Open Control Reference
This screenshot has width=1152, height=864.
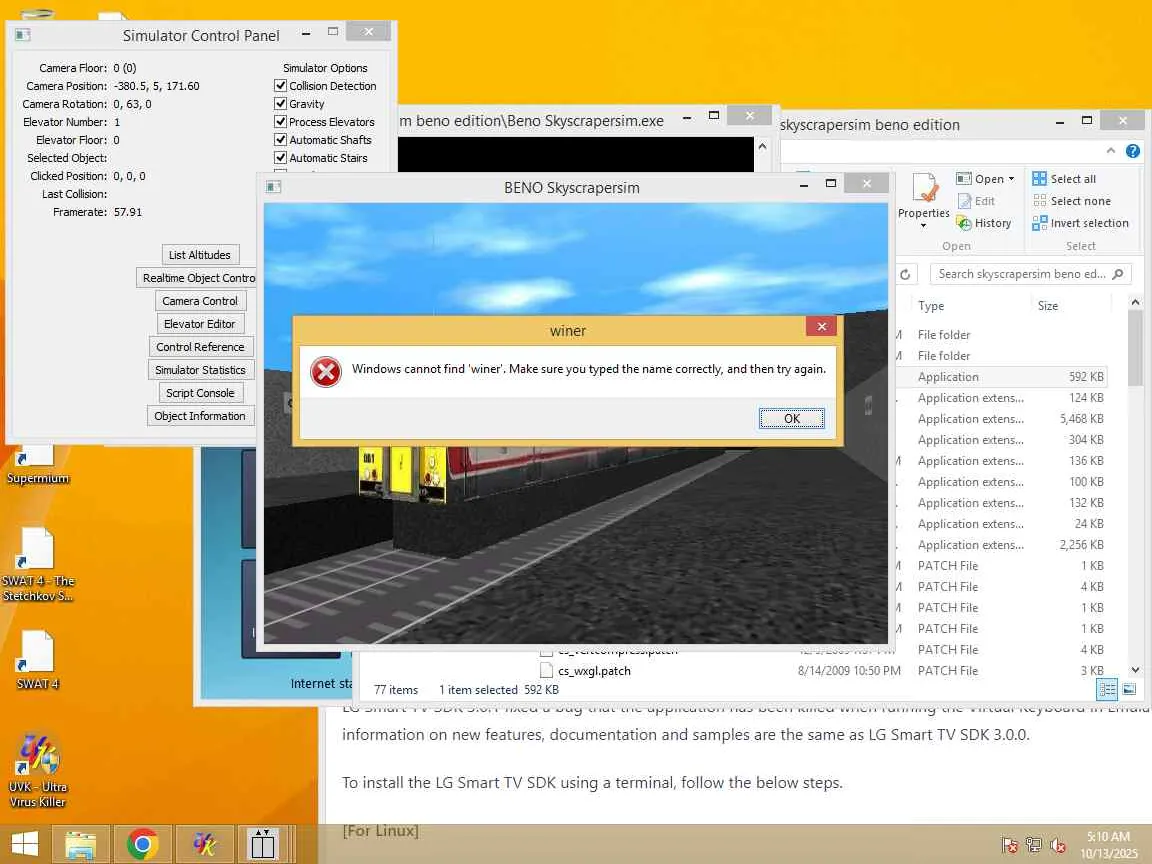click(x=200, y=347)
